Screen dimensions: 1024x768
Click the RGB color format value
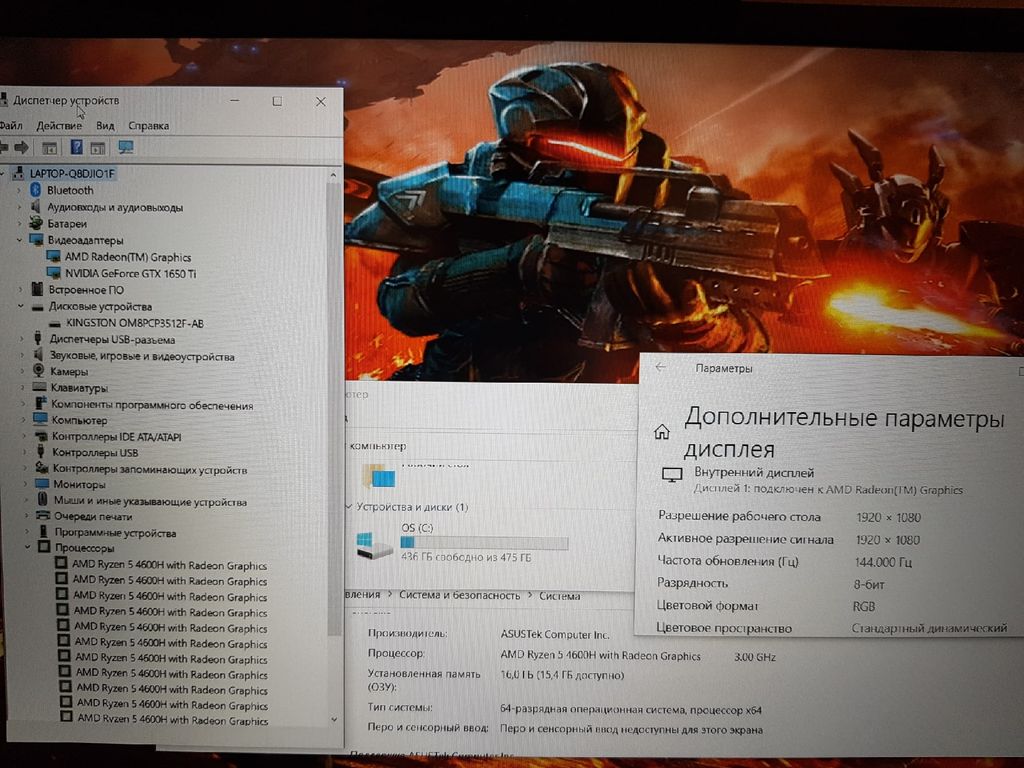tap(863, 606)
